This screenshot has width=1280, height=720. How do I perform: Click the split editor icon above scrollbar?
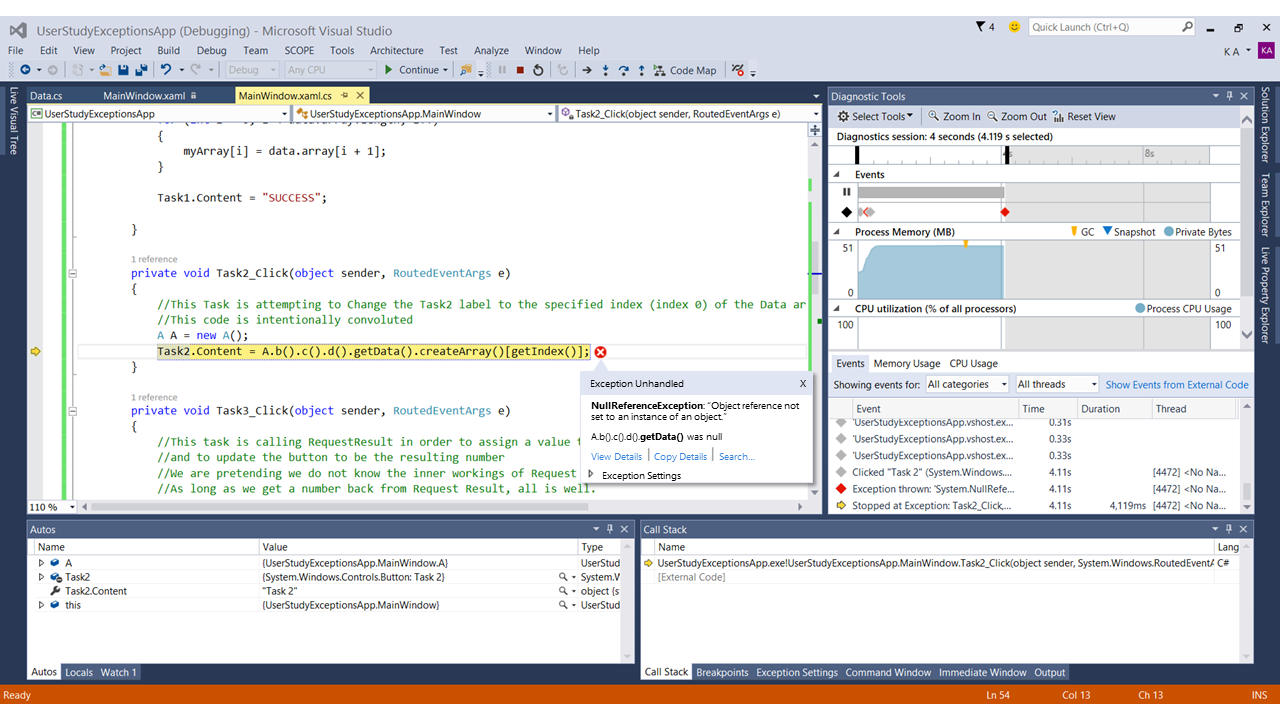tap(816, 131)
